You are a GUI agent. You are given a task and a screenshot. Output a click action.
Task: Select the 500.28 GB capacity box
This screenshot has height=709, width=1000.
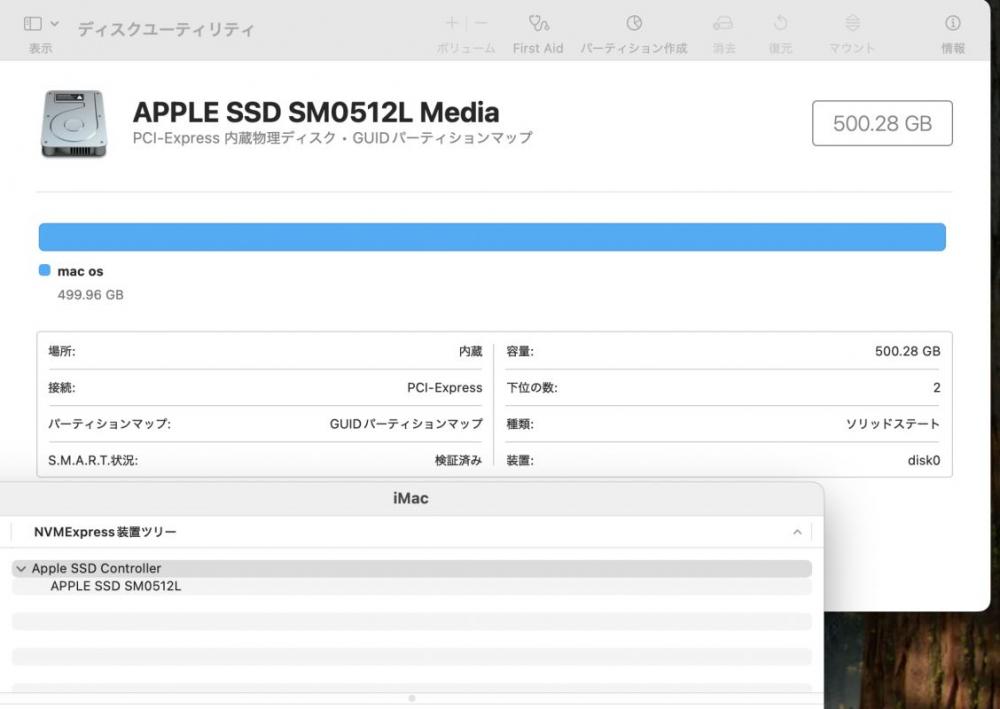(882, 123)
